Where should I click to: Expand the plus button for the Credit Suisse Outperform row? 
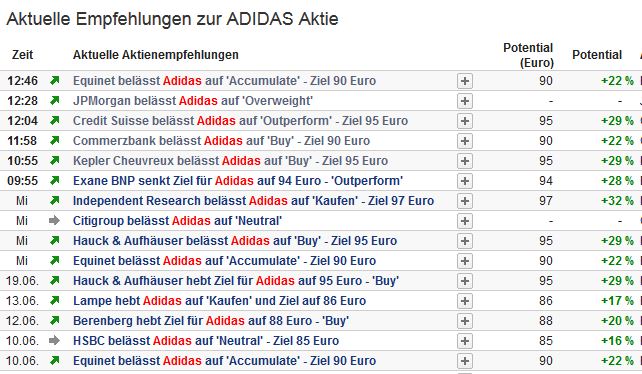click(x=465, y=121)
